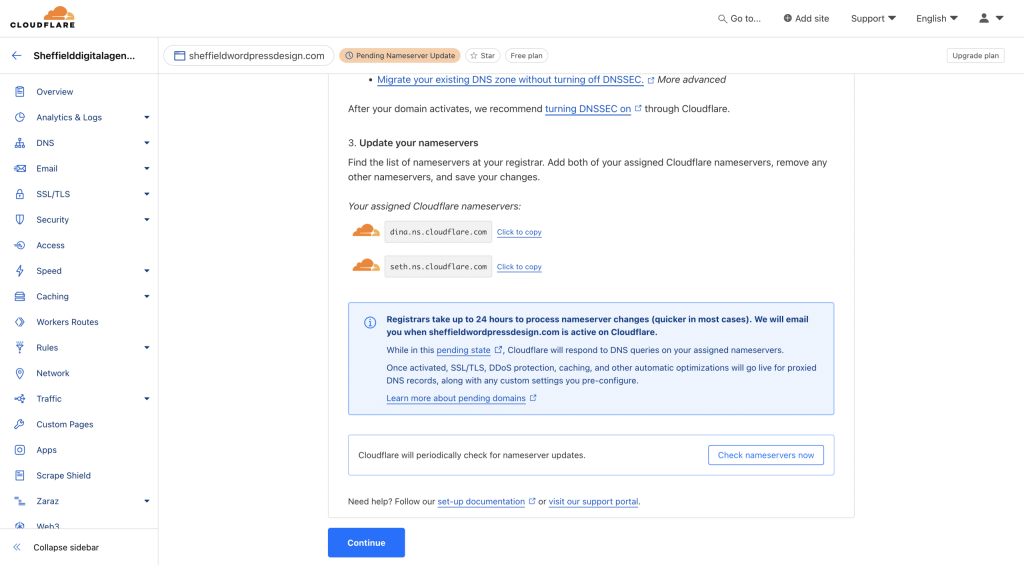Expand the DNS submenu arrow
This screenshot has width=1024, height=565.
146,143
